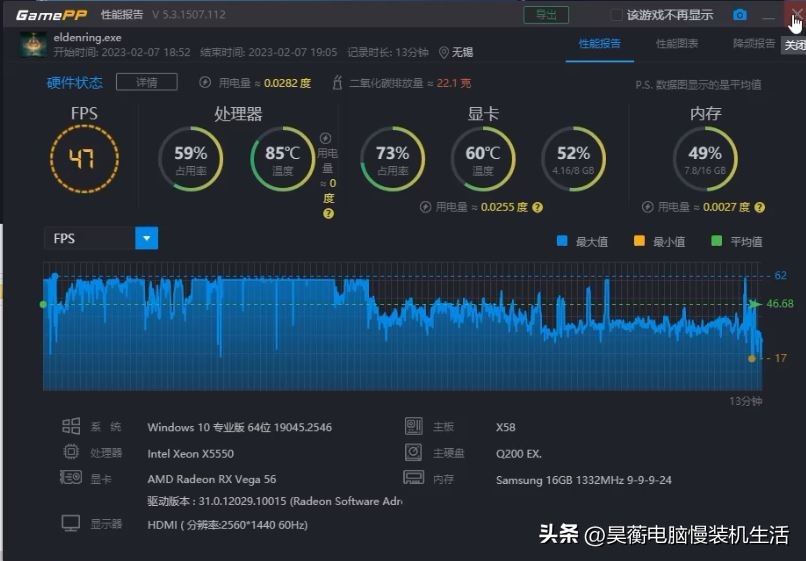Click the AMD Radeon RX Vega 56 text

212,479
